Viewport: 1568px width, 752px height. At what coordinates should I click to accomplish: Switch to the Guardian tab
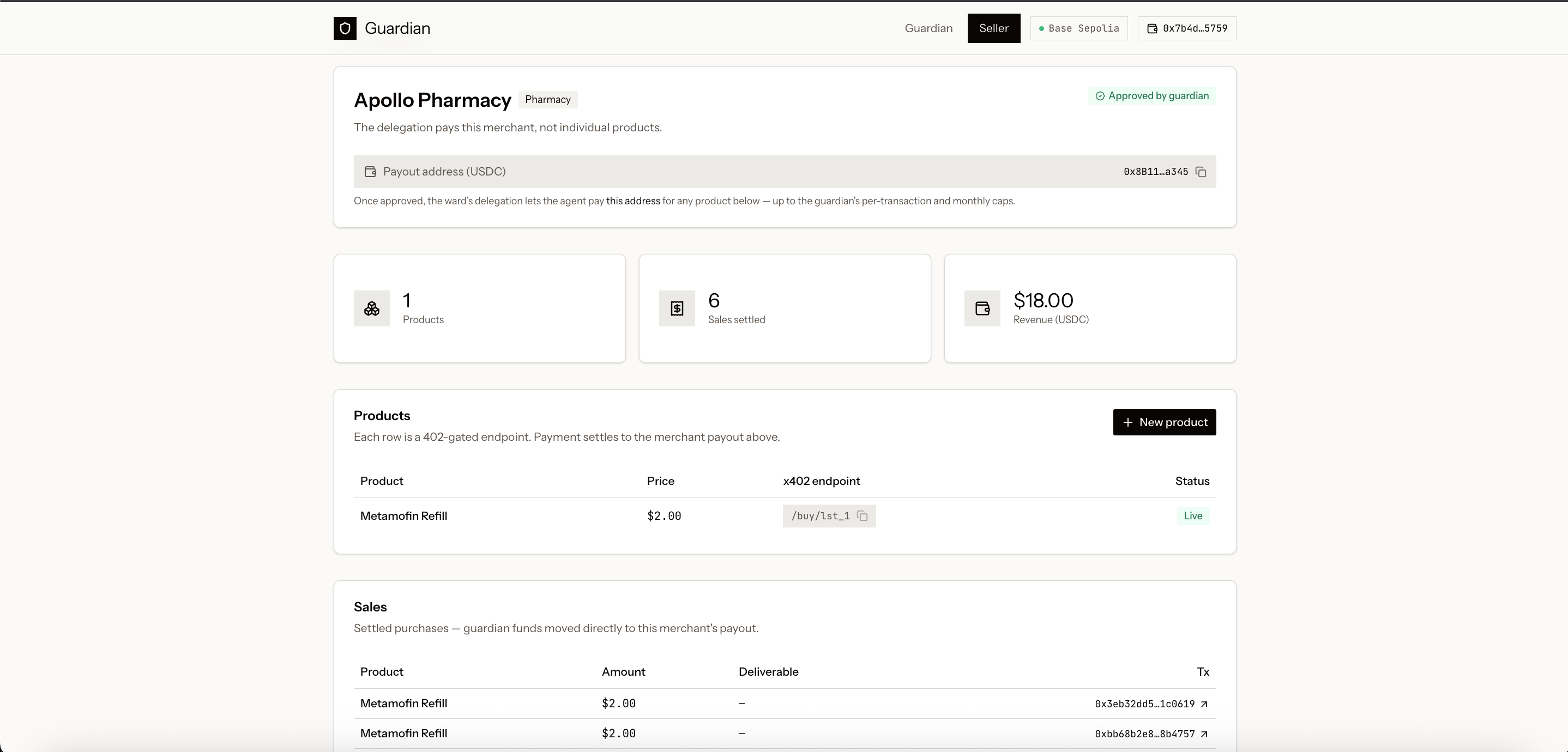tap(928, 28)
